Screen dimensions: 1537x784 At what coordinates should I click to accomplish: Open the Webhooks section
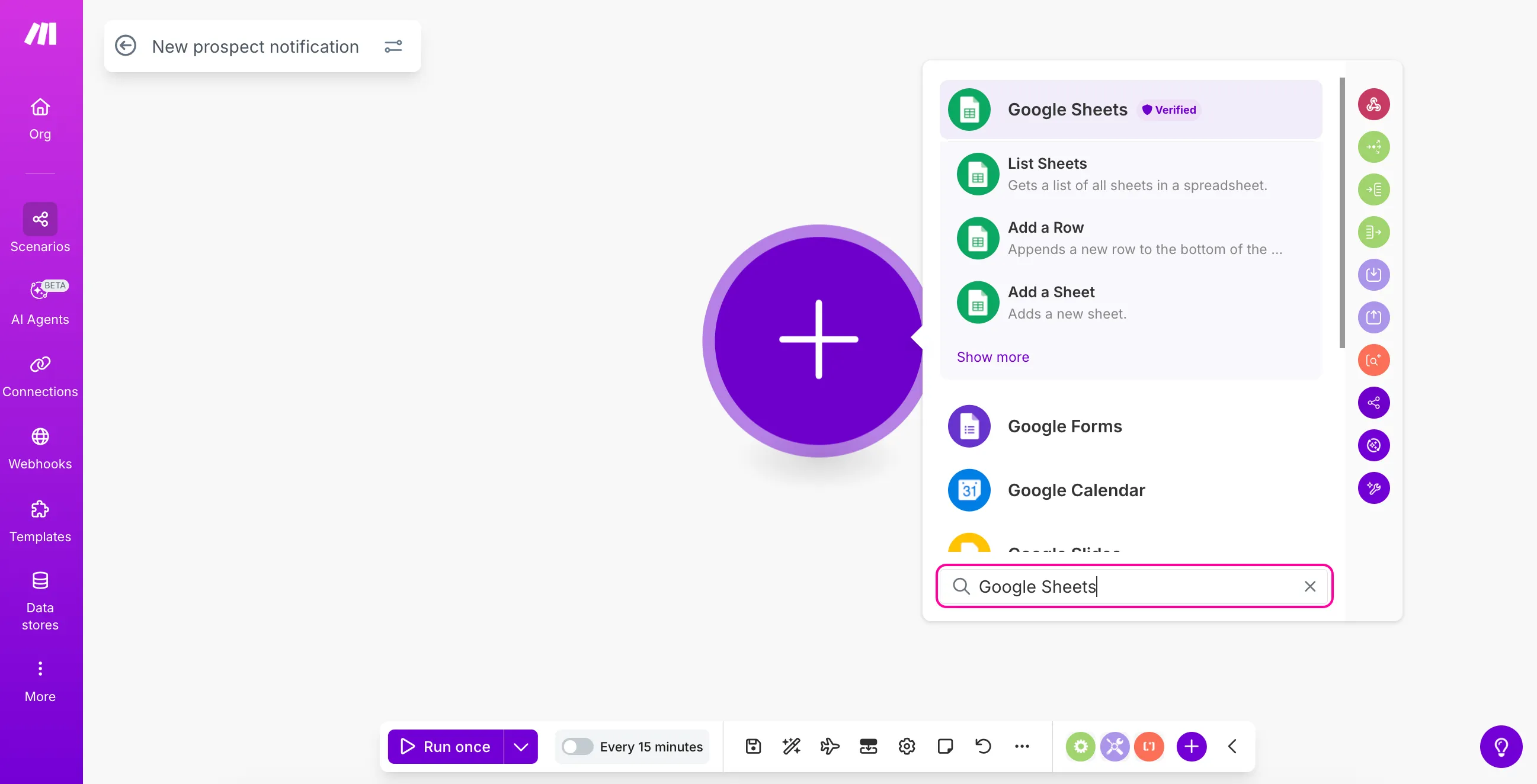pos(40,449)
